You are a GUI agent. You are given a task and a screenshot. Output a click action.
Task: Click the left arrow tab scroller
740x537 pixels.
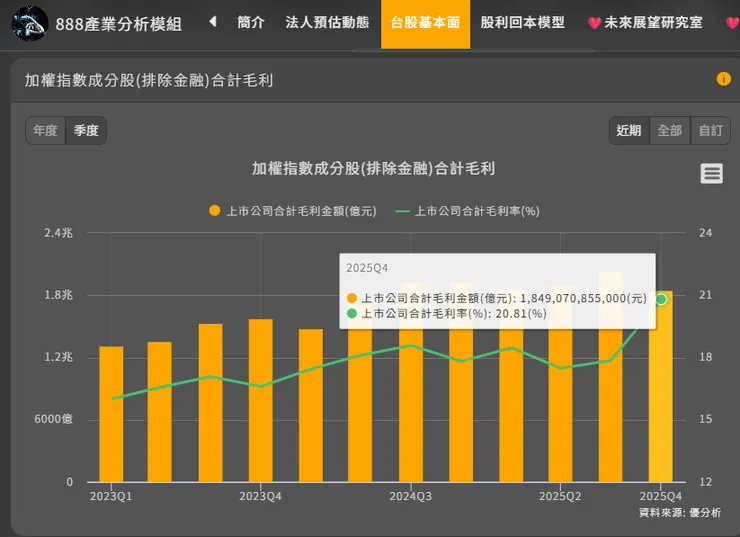pyautogui.click(x=213, y=22)
